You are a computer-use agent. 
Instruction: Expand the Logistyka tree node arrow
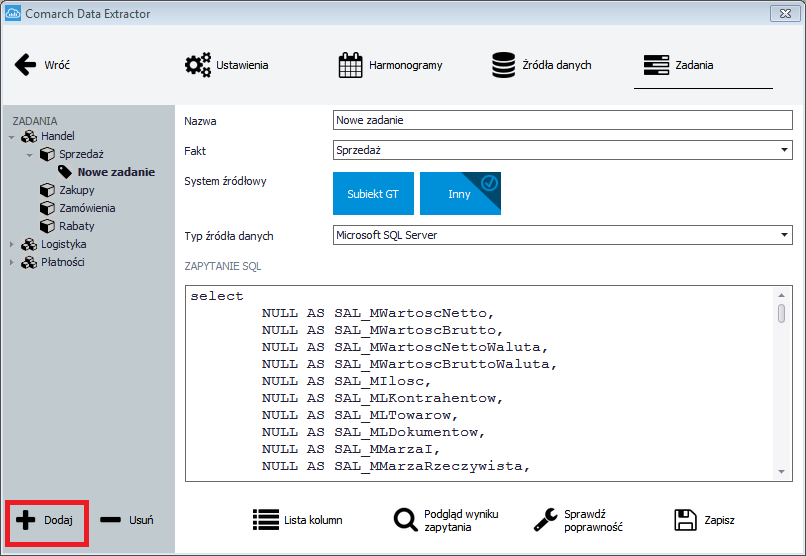point(11,245)
